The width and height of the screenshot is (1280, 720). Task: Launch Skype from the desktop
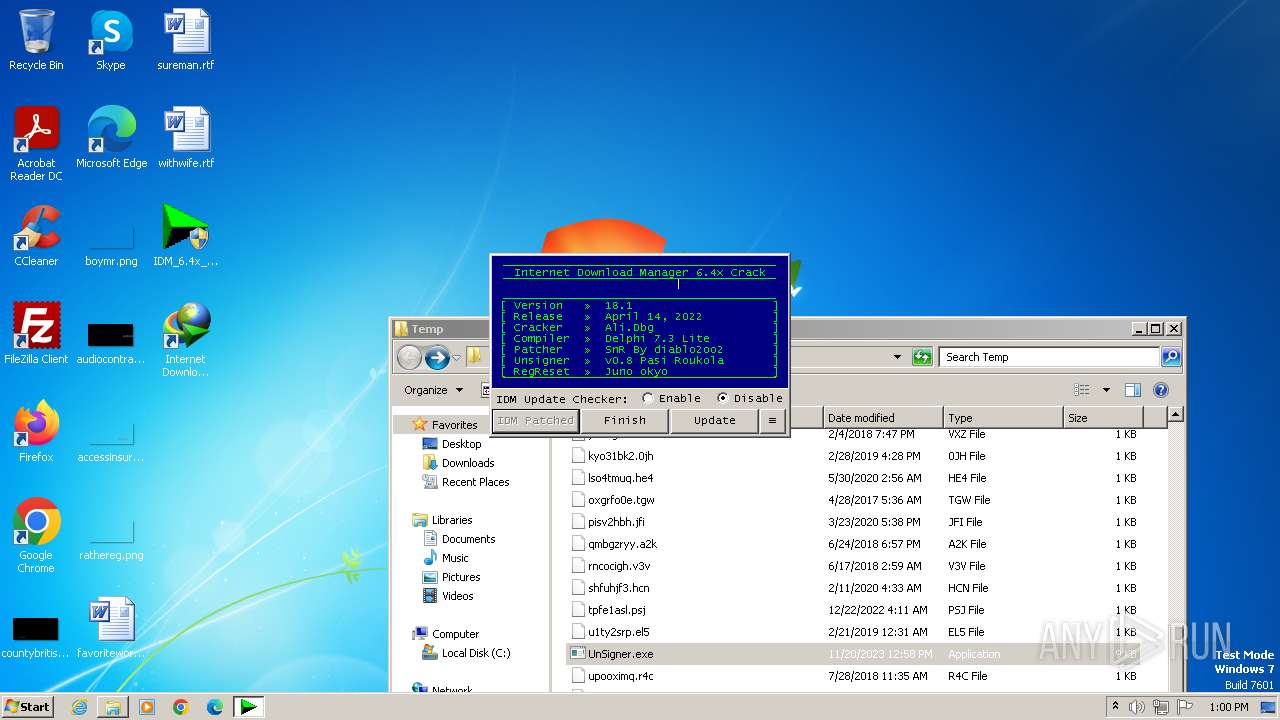pos(110,40)
